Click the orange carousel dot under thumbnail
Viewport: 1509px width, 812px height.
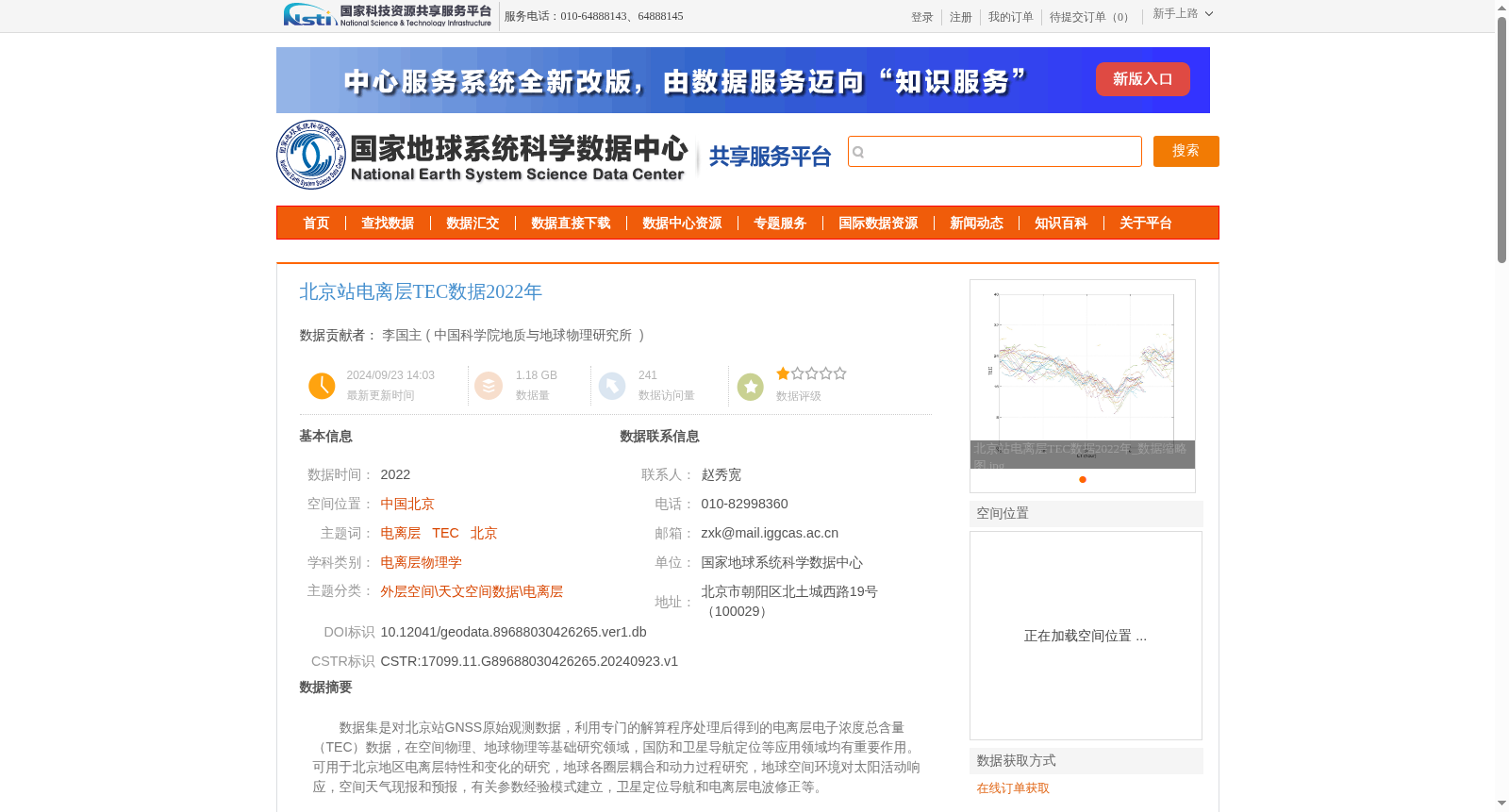coord(1083,480)
